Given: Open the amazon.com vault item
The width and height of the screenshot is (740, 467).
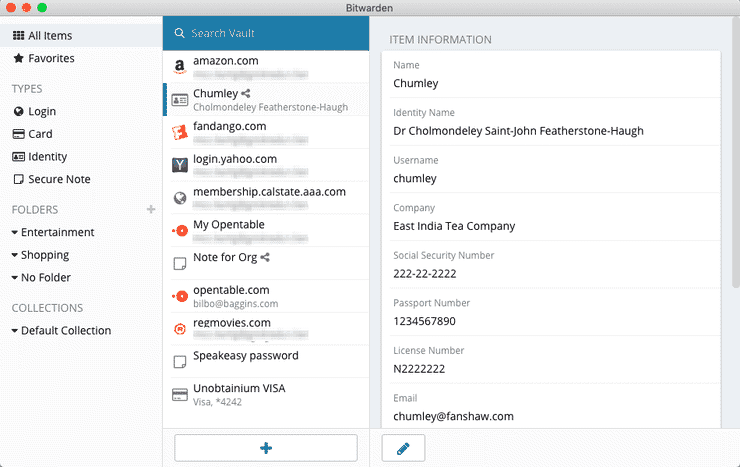Looking at the screenshot, I should [x=266, y=67].
